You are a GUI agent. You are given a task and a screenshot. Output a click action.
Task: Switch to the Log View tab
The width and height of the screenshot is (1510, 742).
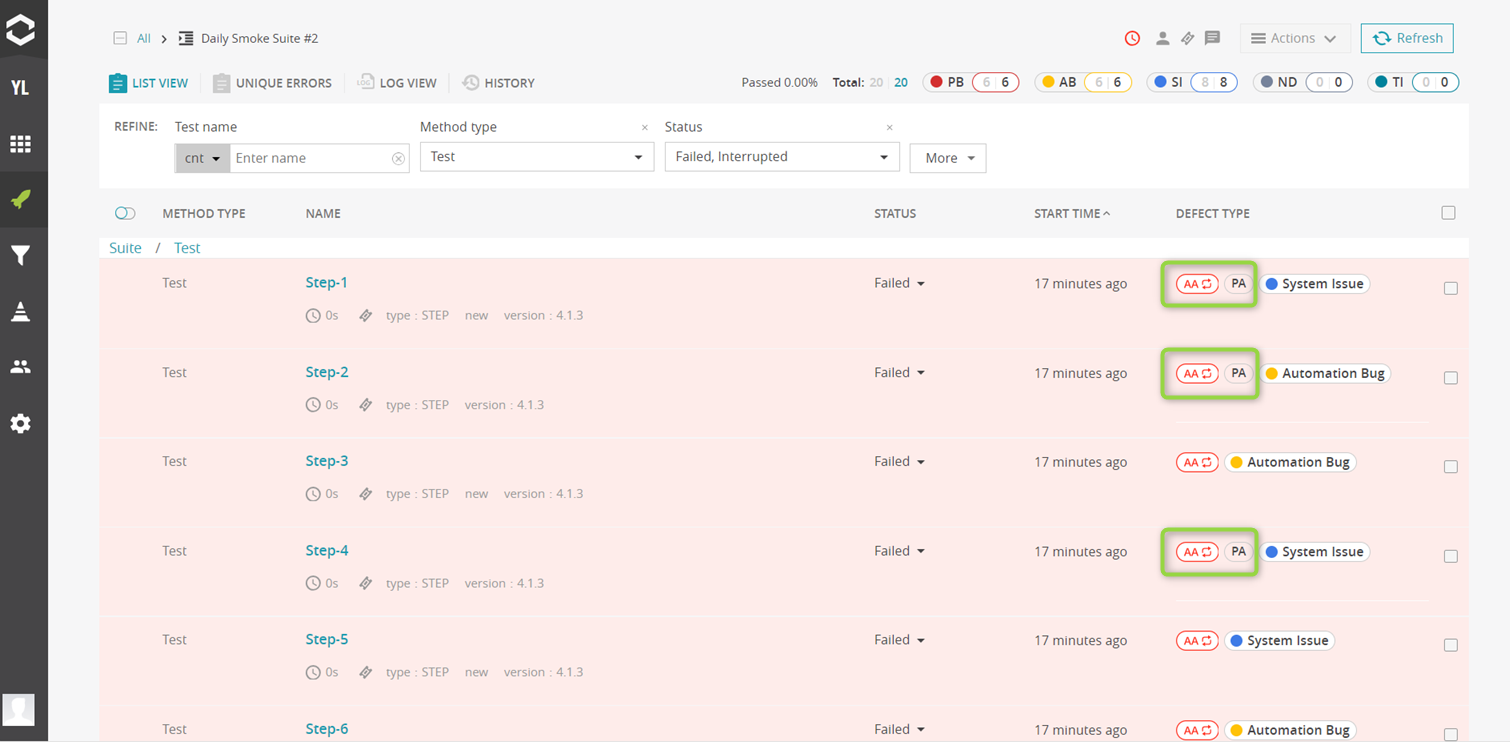(x=397, y=83)
